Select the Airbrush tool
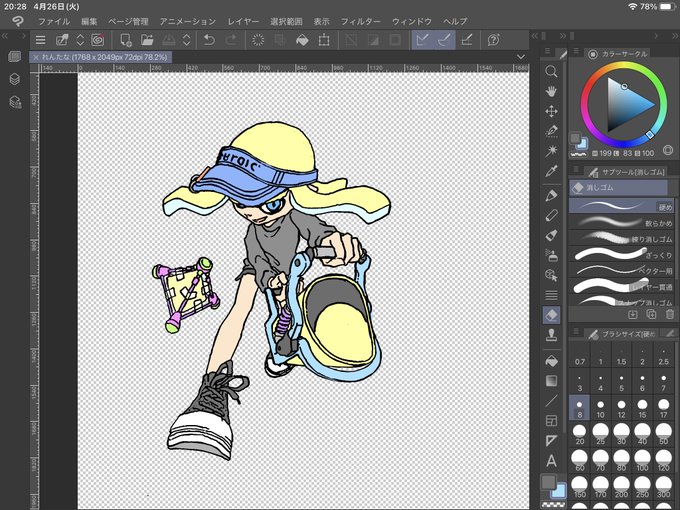This screenshot has width=680, height=510. tap(551, 255)
